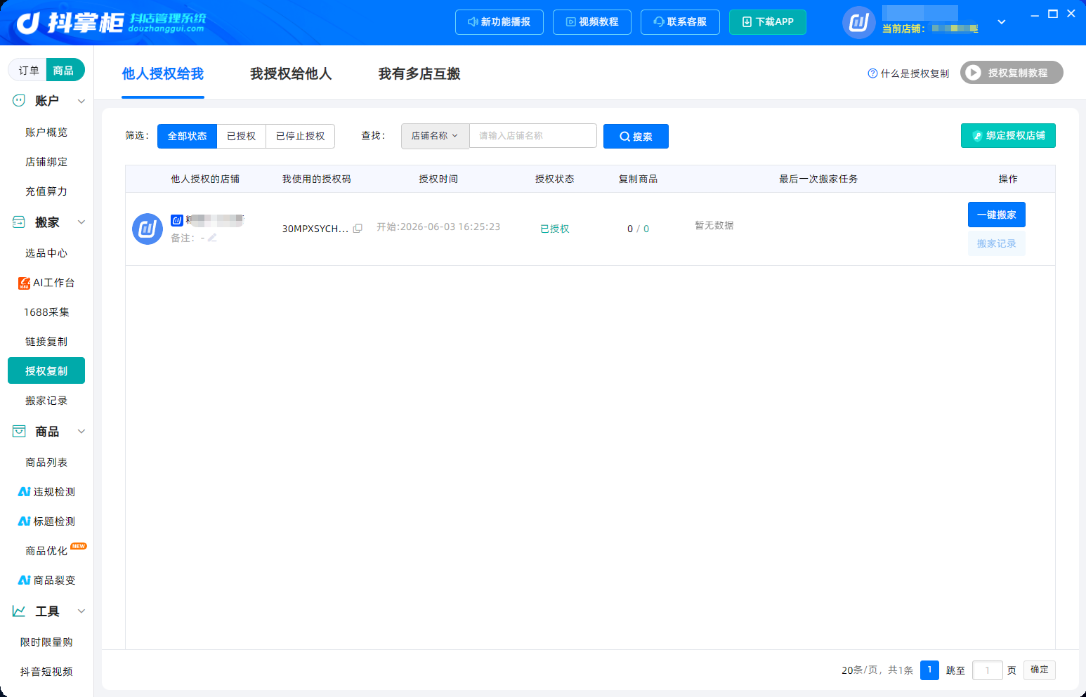The height and width of the screenshot is (698, 1087).
Task: Open 链接复制 in sidebar
Action: click(46, 342)
